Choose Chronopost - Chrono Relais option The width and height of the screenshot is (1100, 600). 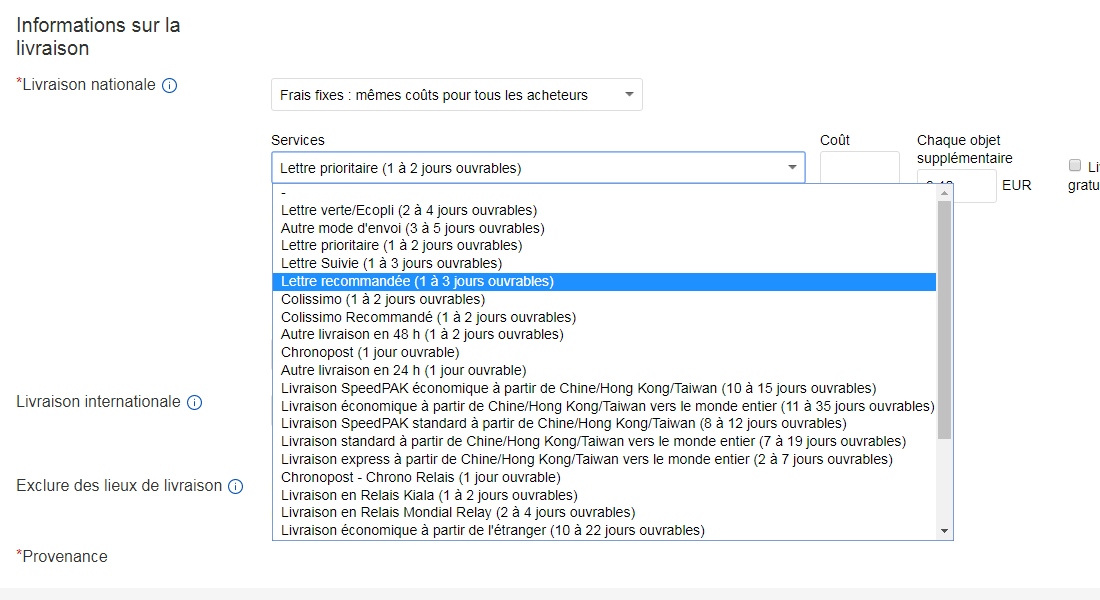click(x=420, y=477)
